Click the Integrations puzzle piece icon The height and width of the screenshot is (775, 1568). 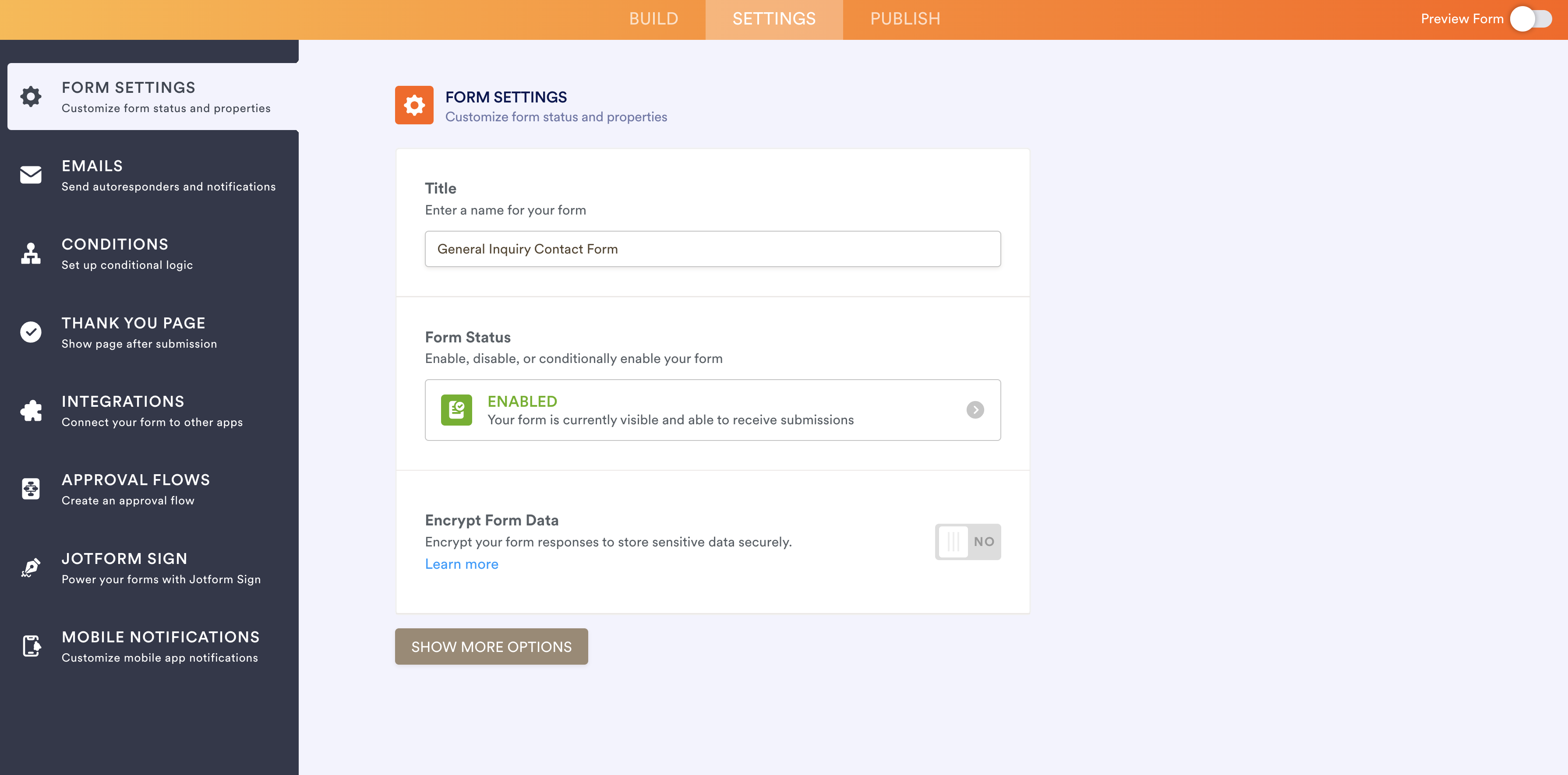pyautogui.click(x=30, y=411)
